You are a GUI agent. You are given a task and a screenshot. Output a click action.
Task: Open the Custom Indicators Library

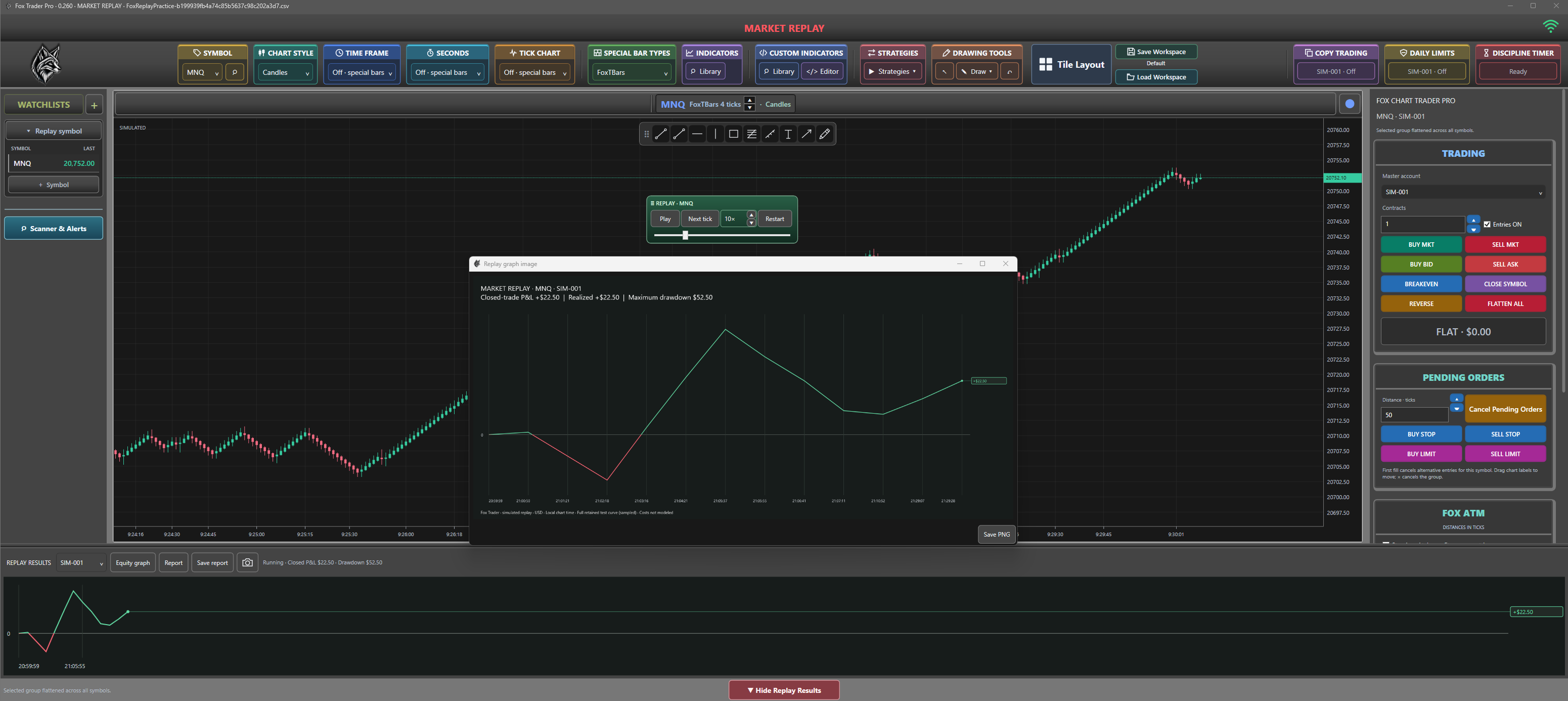(x=779, y=72)
